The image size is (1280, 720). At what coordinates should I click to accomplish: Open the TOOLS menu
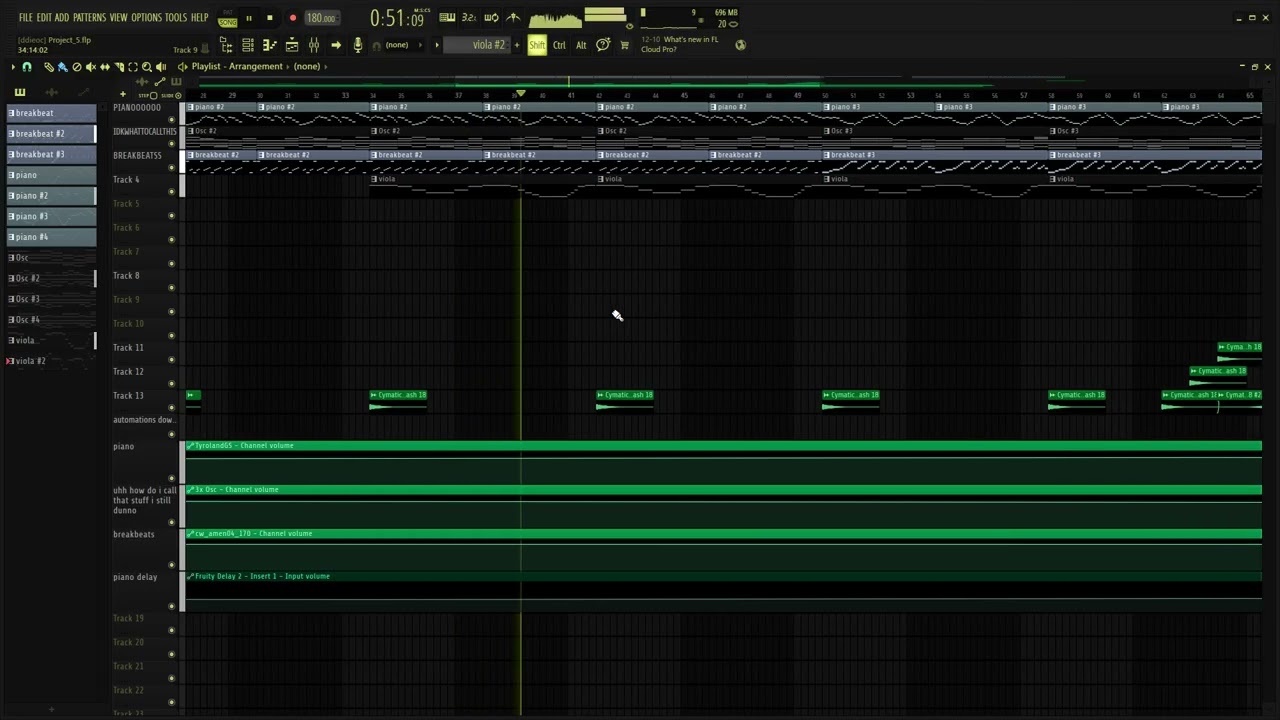pos(176,18)
